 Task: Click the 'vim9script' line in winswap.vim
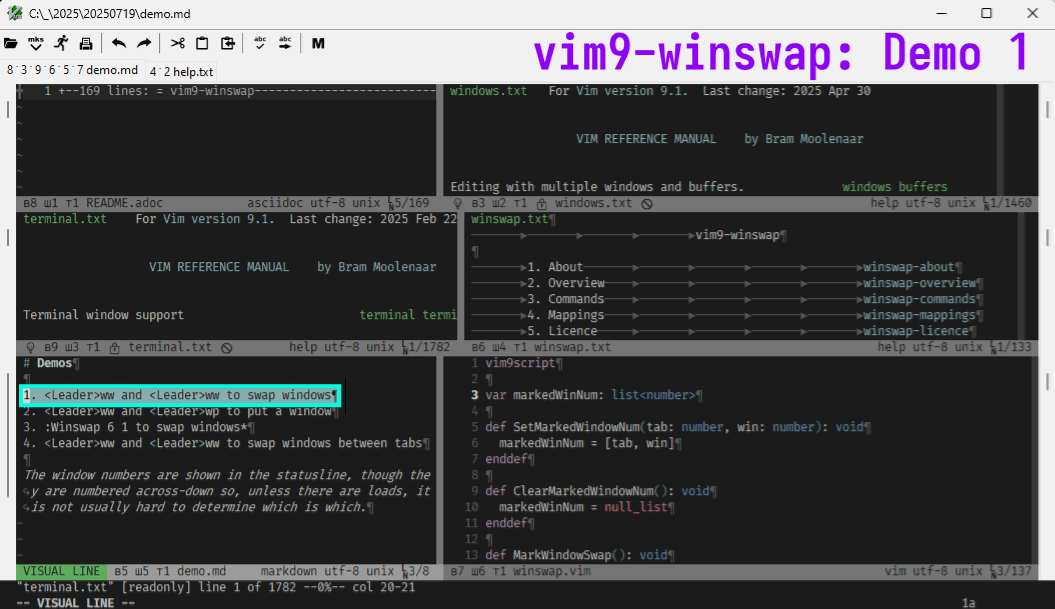pos(520,363)
